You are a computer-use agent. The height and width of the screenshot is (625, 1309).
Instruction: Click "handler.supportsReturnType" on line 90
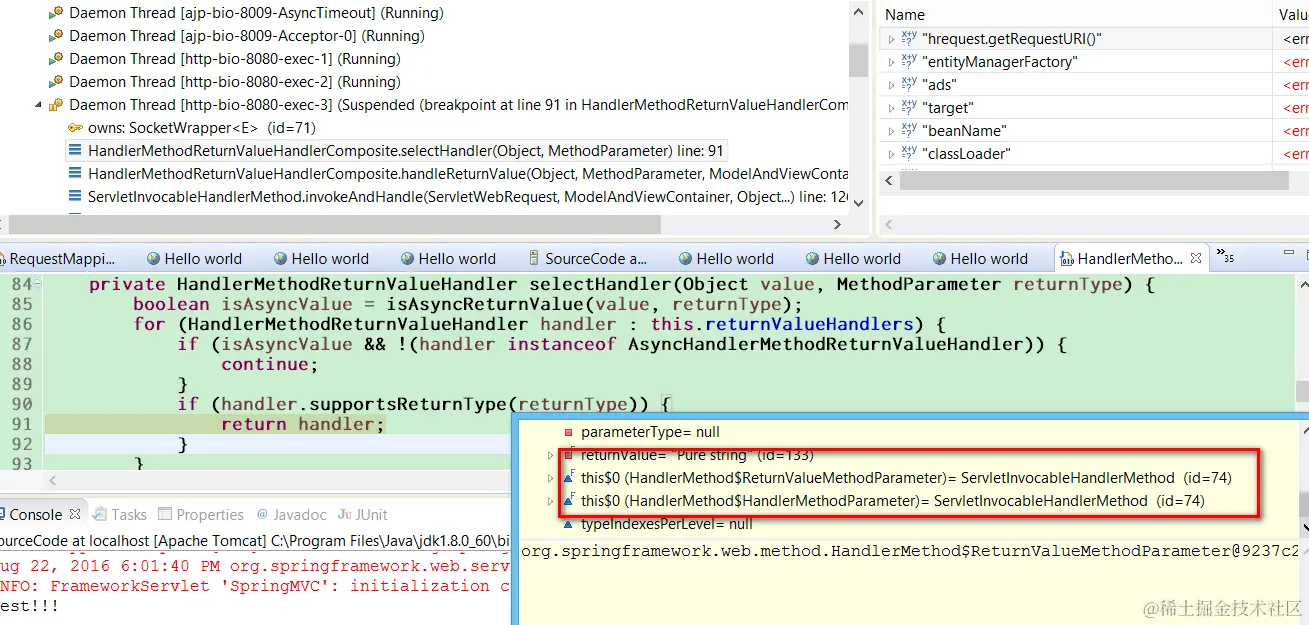(364, 404)
